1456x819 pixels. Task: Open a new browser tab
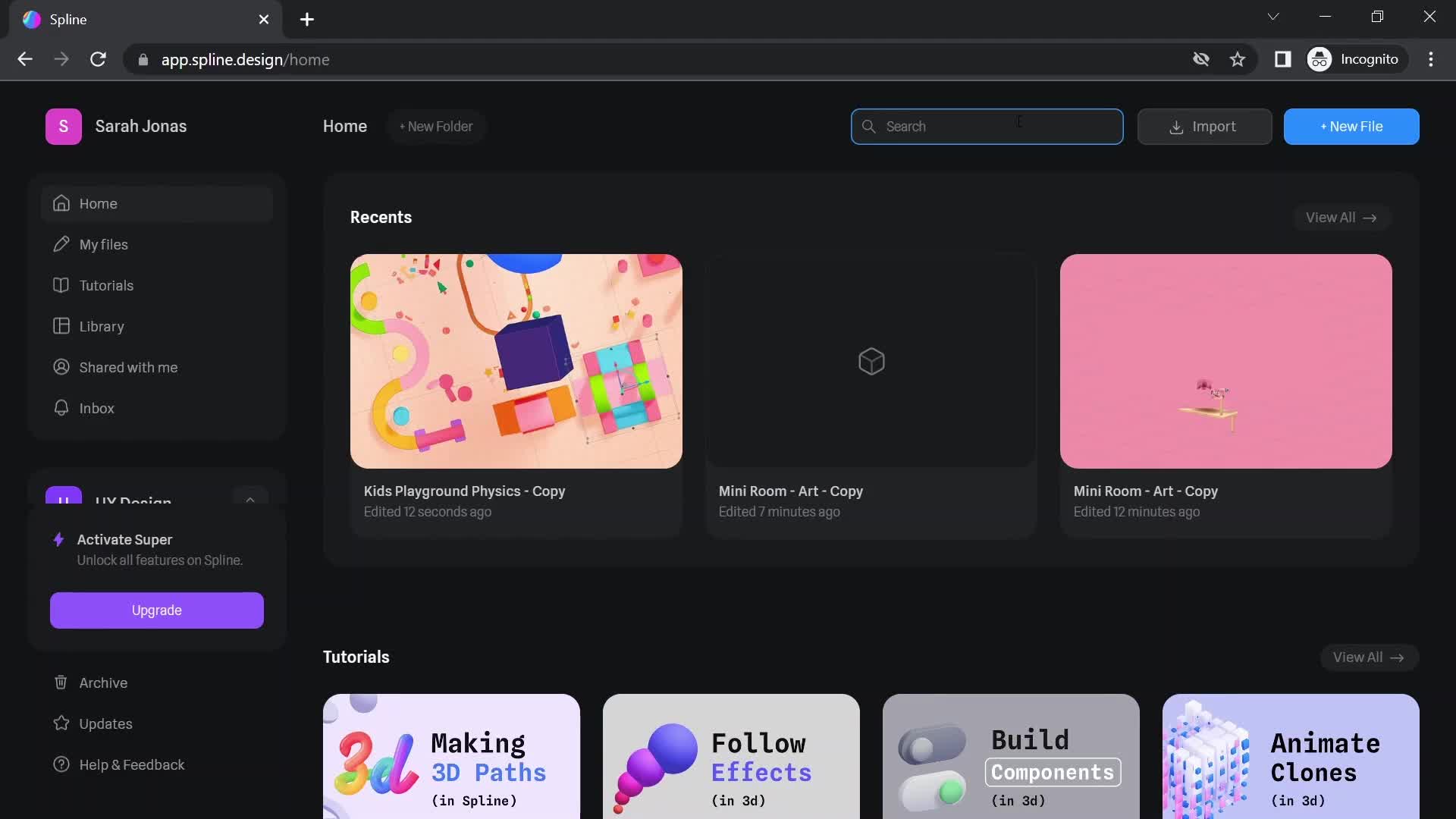pyautogui.click(x=307, y=20)
